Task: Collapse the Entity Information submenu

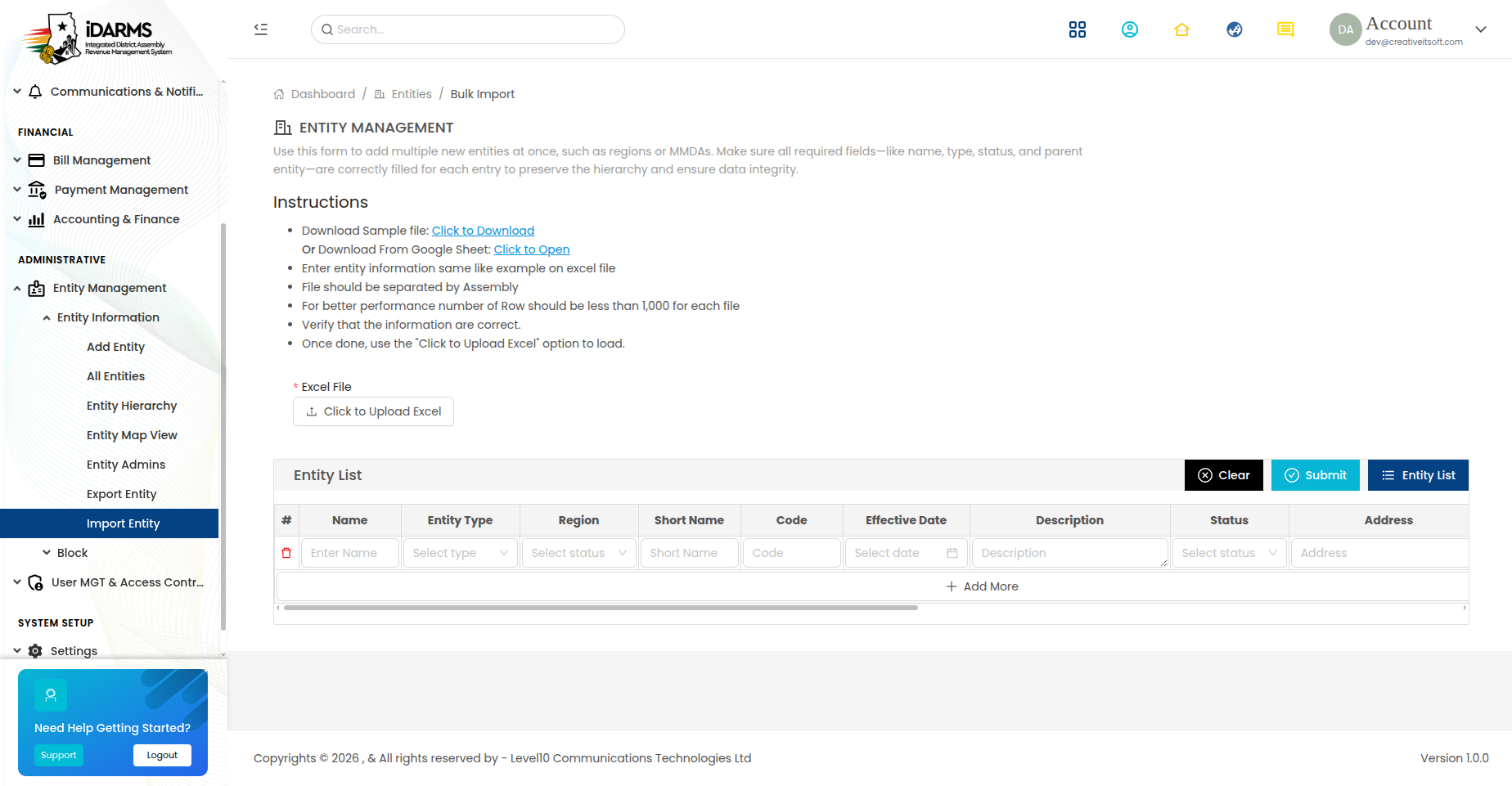Action: pyautogui.click(x=47, y=317)
